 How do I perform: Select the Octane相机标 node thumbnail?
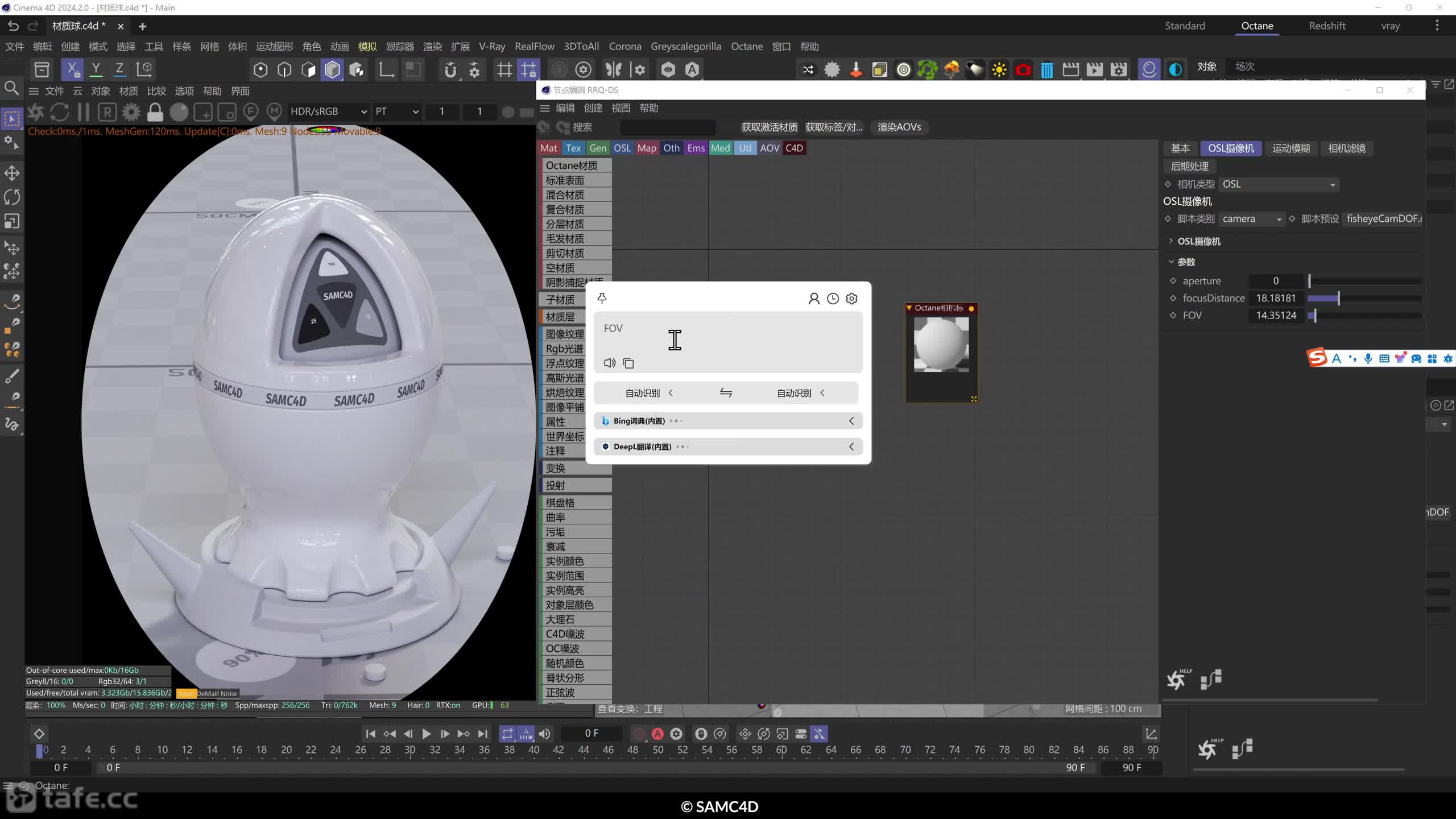point(941,345)
